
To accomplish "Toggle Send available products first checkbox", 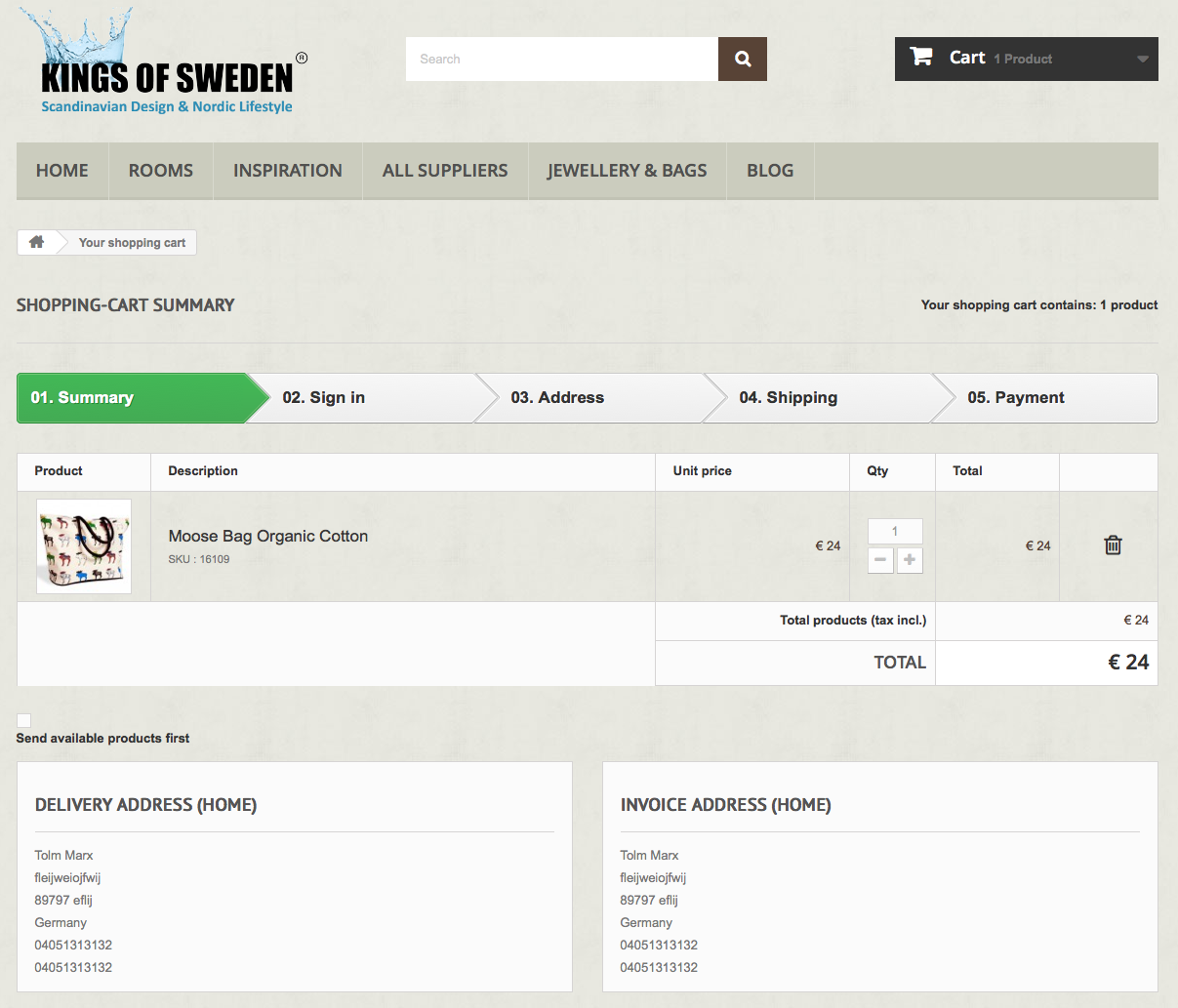I will [24, 720].
